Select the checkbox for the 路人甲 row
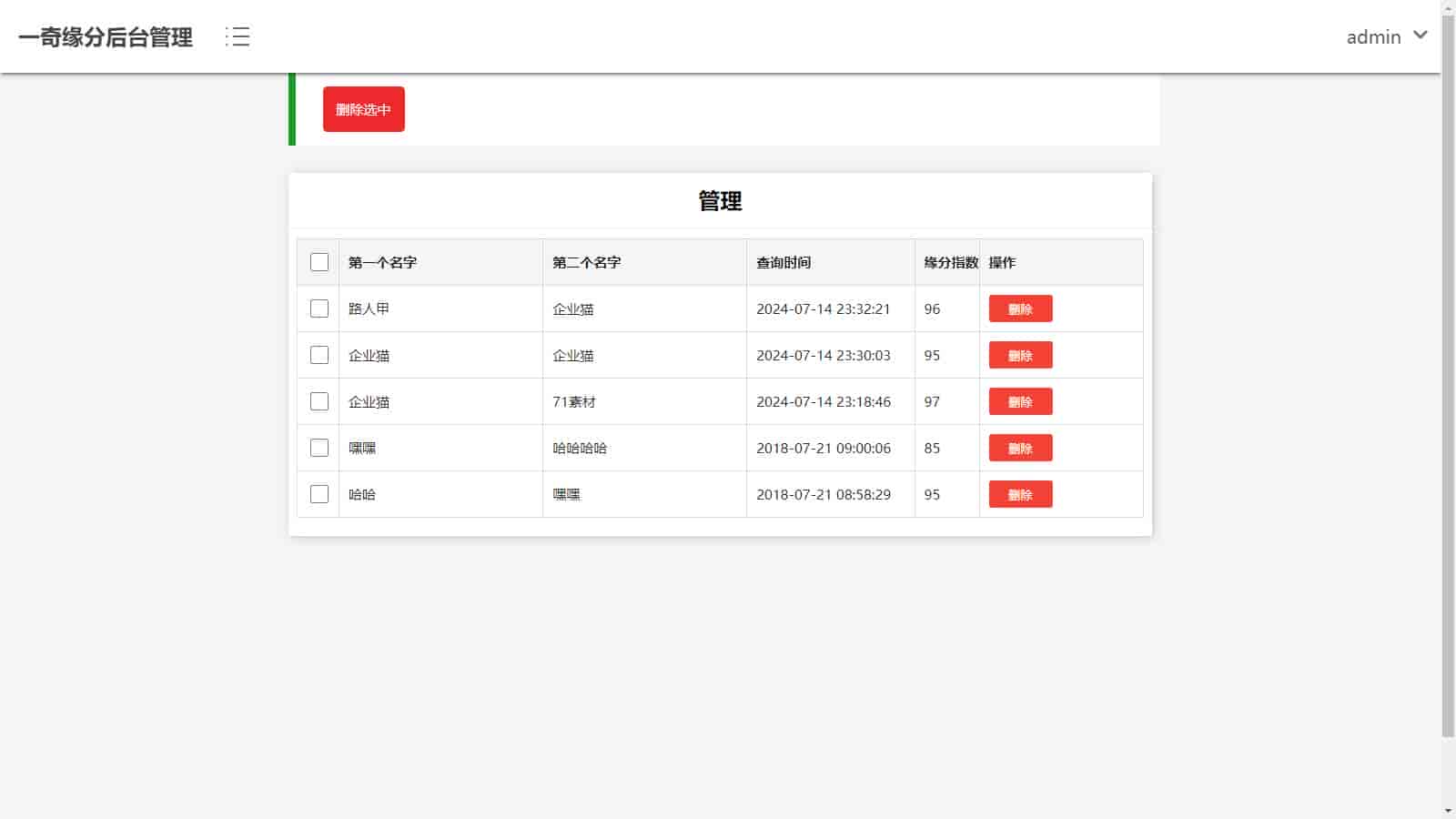The height and width of the screenshot is (819, 1456). [319, 308]
